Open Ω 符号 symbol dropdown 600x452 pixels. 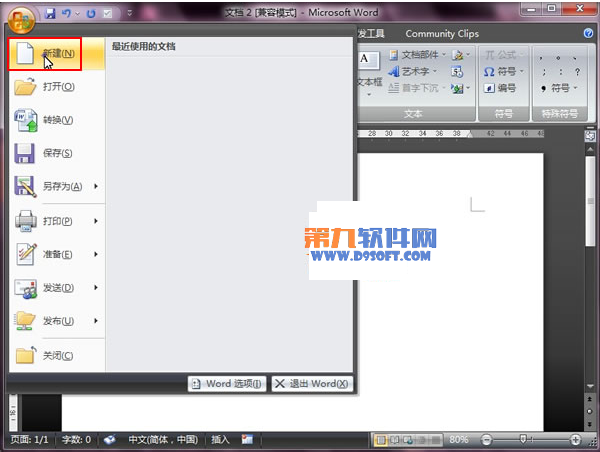coord(504,72)
